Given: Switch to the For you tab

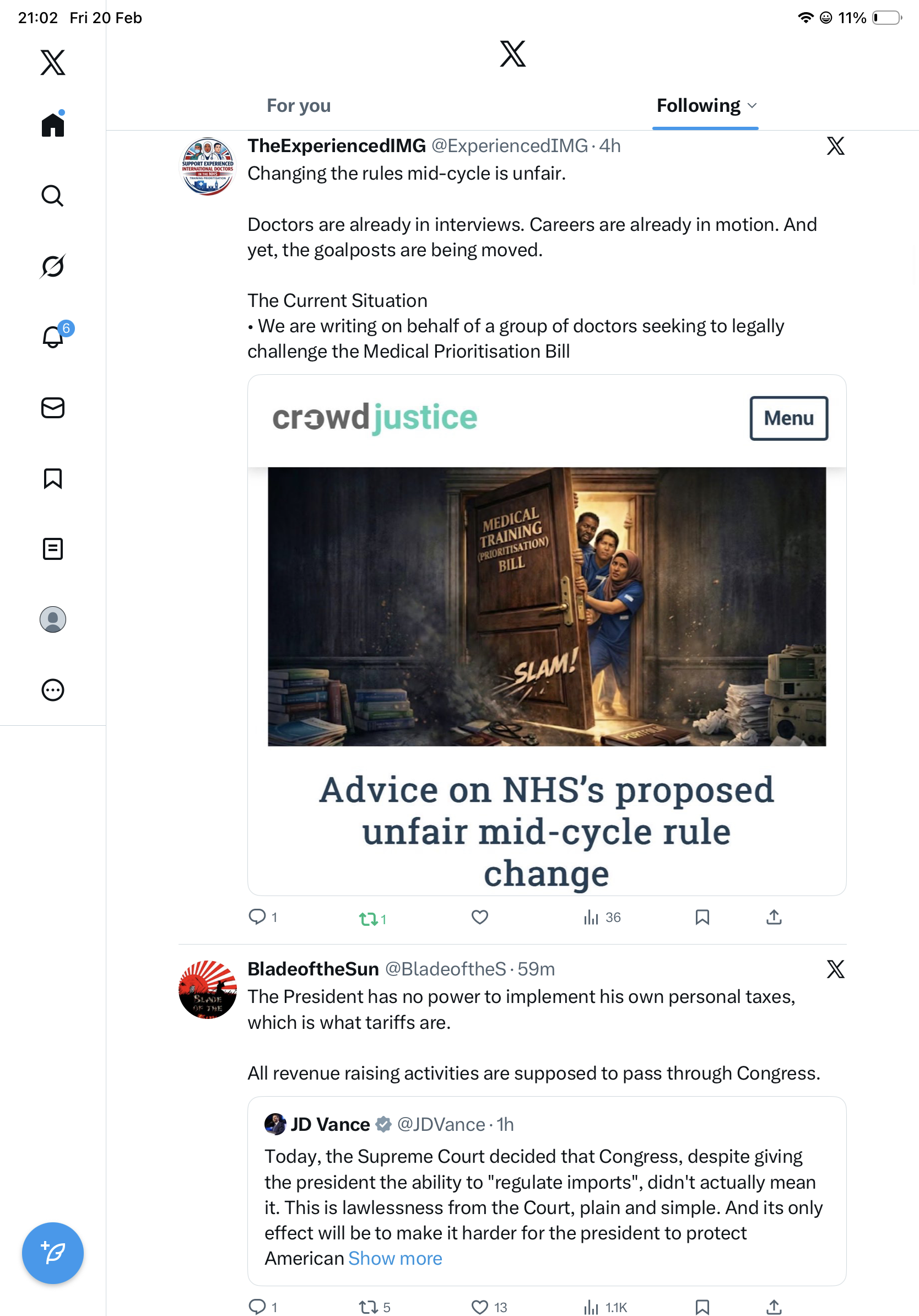Looking at the screenshot, I should pyautogui.click(x=299, y=105).
